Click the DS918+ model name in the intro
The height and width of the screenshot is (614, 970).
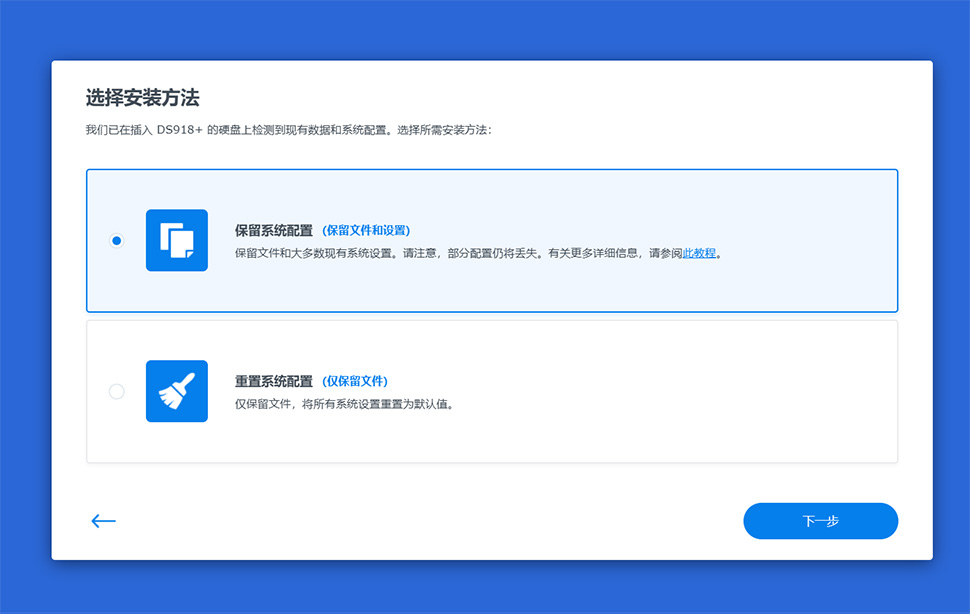(x=179, y=130)
